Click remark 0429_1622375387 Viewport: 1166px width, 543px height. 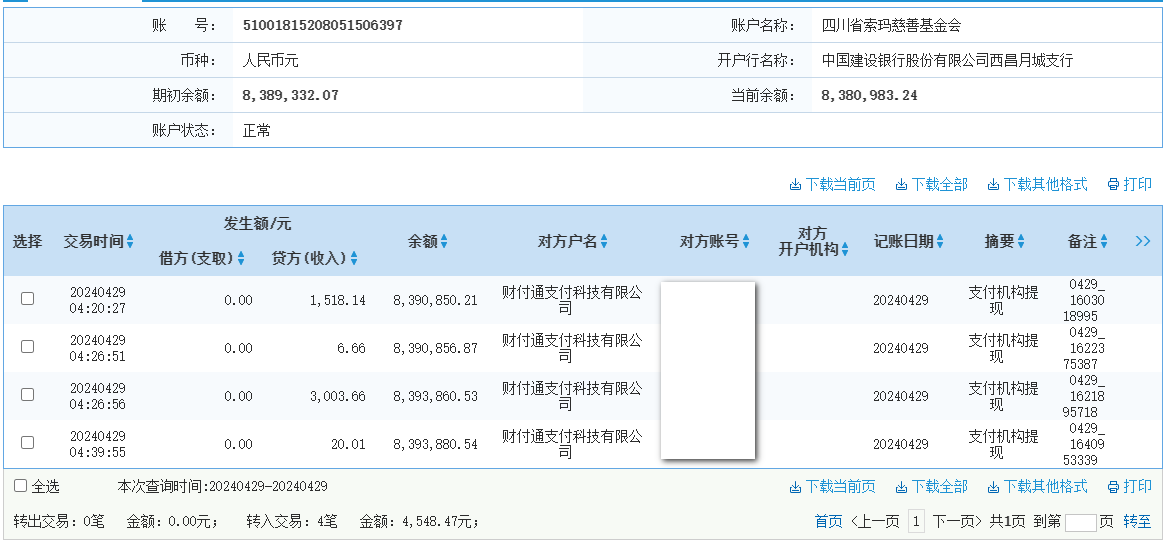point(1086,348)
